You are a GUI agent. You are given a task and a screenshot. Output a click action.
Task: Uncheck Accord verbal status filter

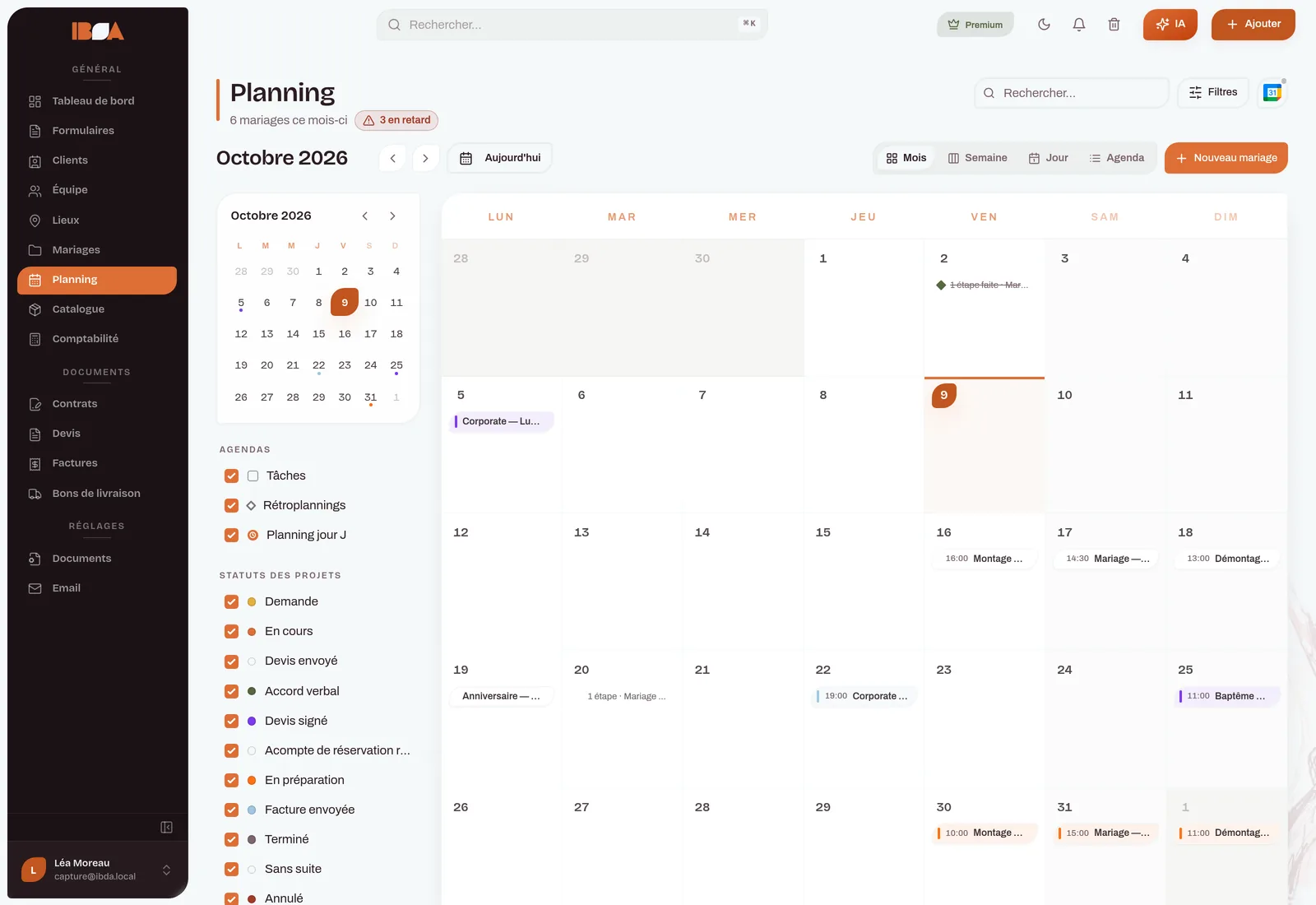[231, 692]
